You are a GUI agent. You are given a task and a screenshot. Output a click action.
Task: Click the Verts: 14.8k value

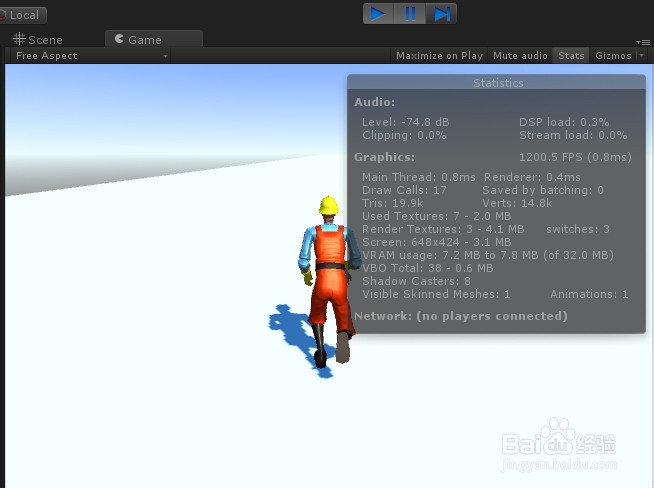[517, 203]
